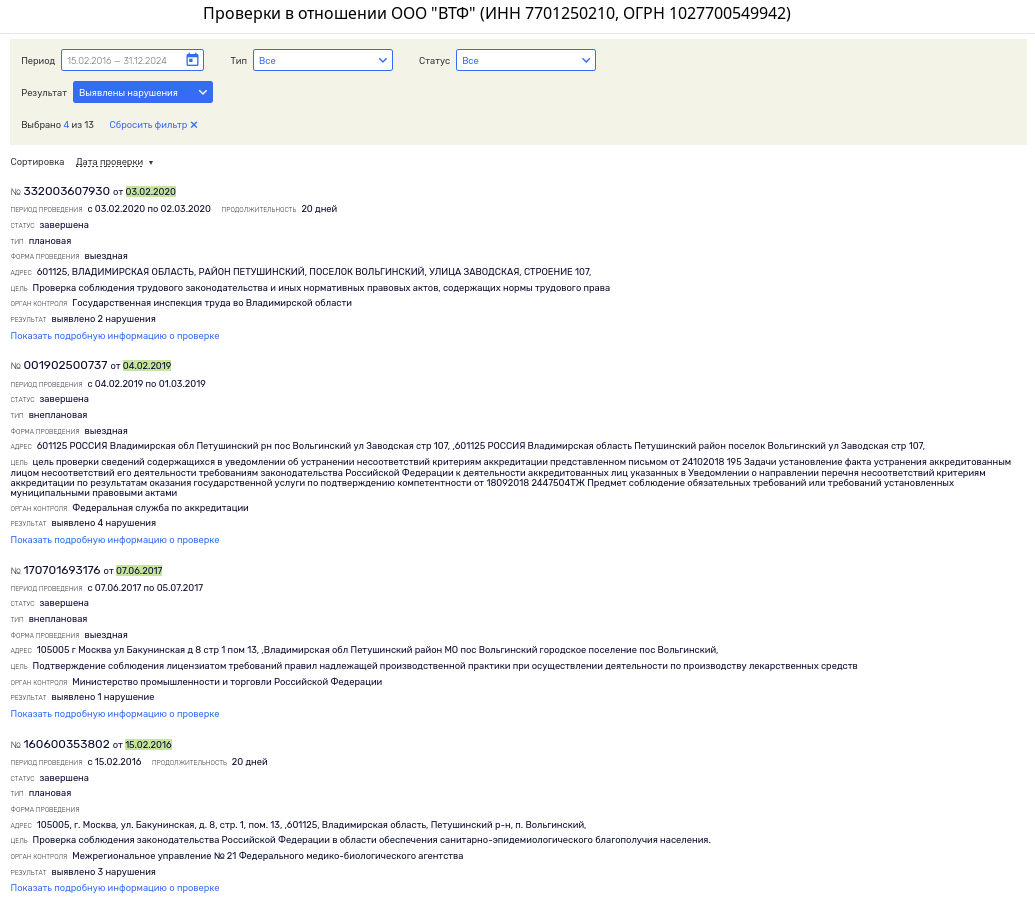Viewport: 1035px width, 907px height.
Task: Show detailed info for inspection 332003607930
Action: (115, 336)
